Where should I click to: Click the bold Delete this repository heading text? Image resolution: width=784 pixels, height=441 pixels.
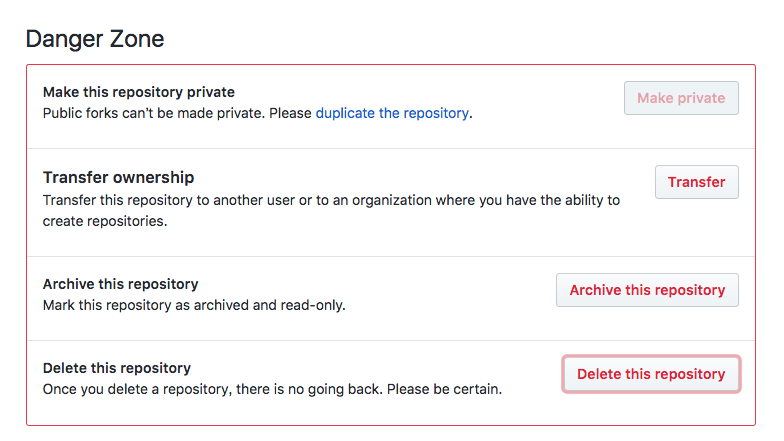point(117,368)
